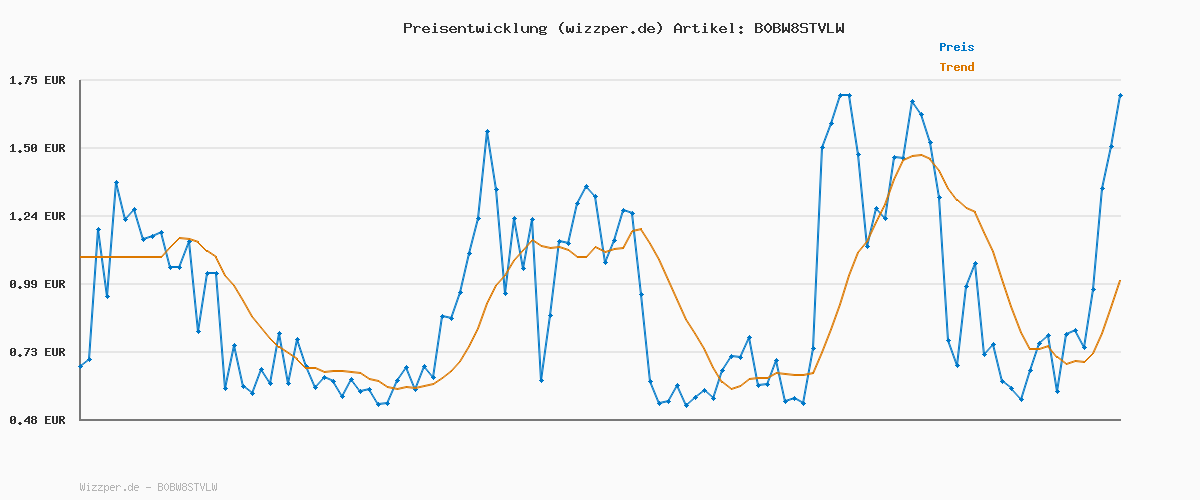1200x500 pixels.
Task: Click the highest peak of orange trend line
Action: pyautogui.click(x=919, y=155)
